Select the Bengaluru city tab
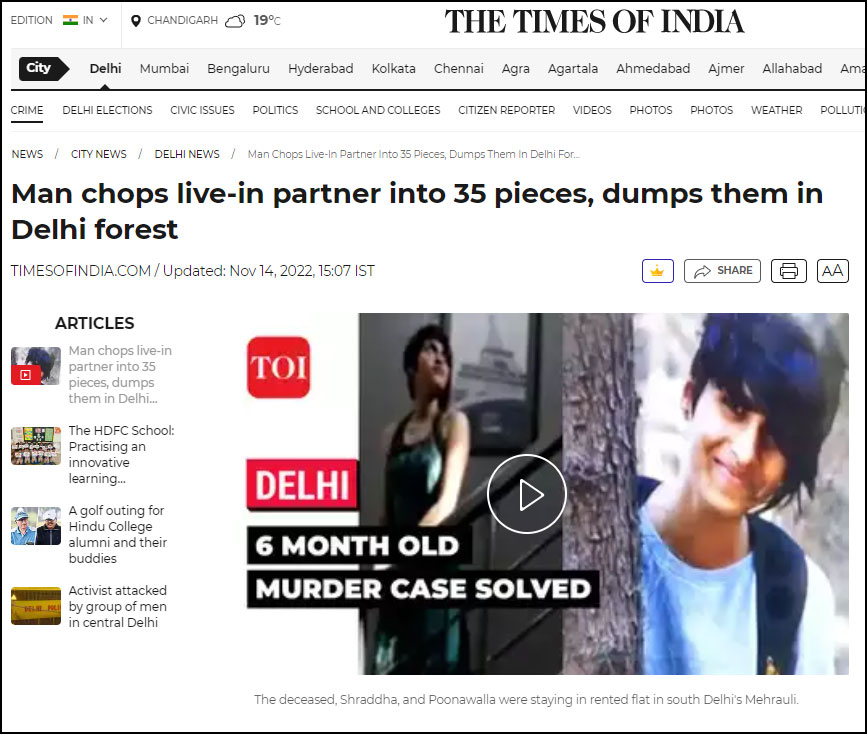This screenshot has width=867, height=734. click(238, 69)
